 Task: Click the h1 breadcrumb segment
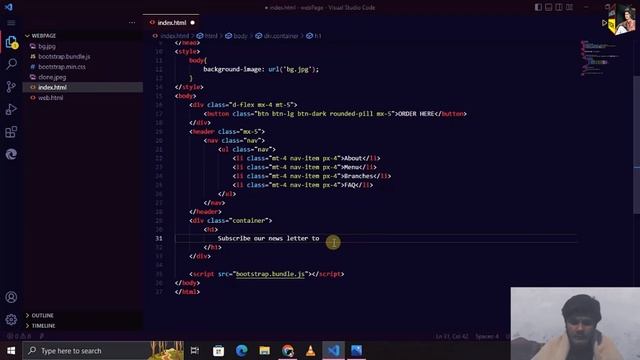click(314, 36)
